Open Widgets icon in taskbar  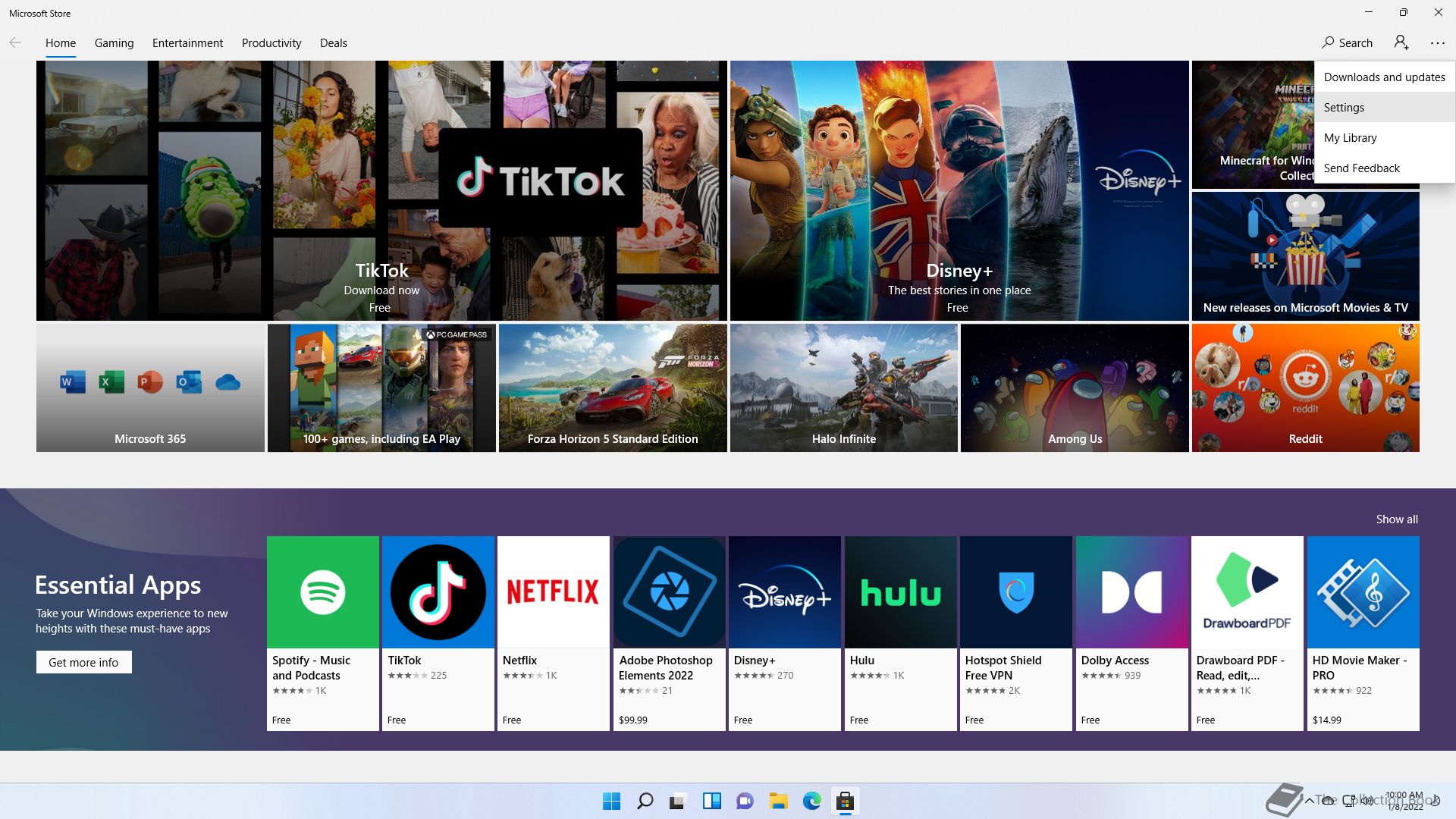(x=711, y=801)
